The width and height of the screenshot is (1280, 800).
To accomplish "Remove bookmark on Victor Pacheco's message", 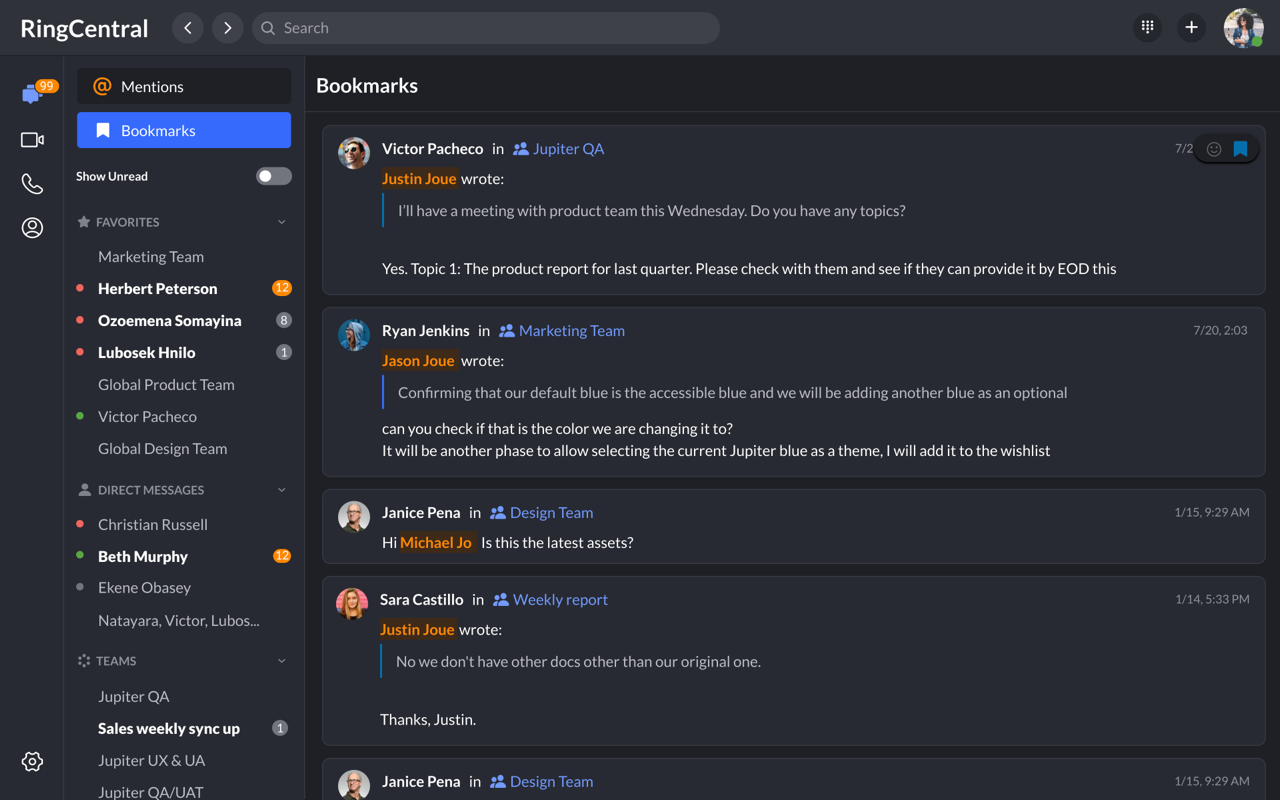I will pyautogui.click(x=1241, y=149).
